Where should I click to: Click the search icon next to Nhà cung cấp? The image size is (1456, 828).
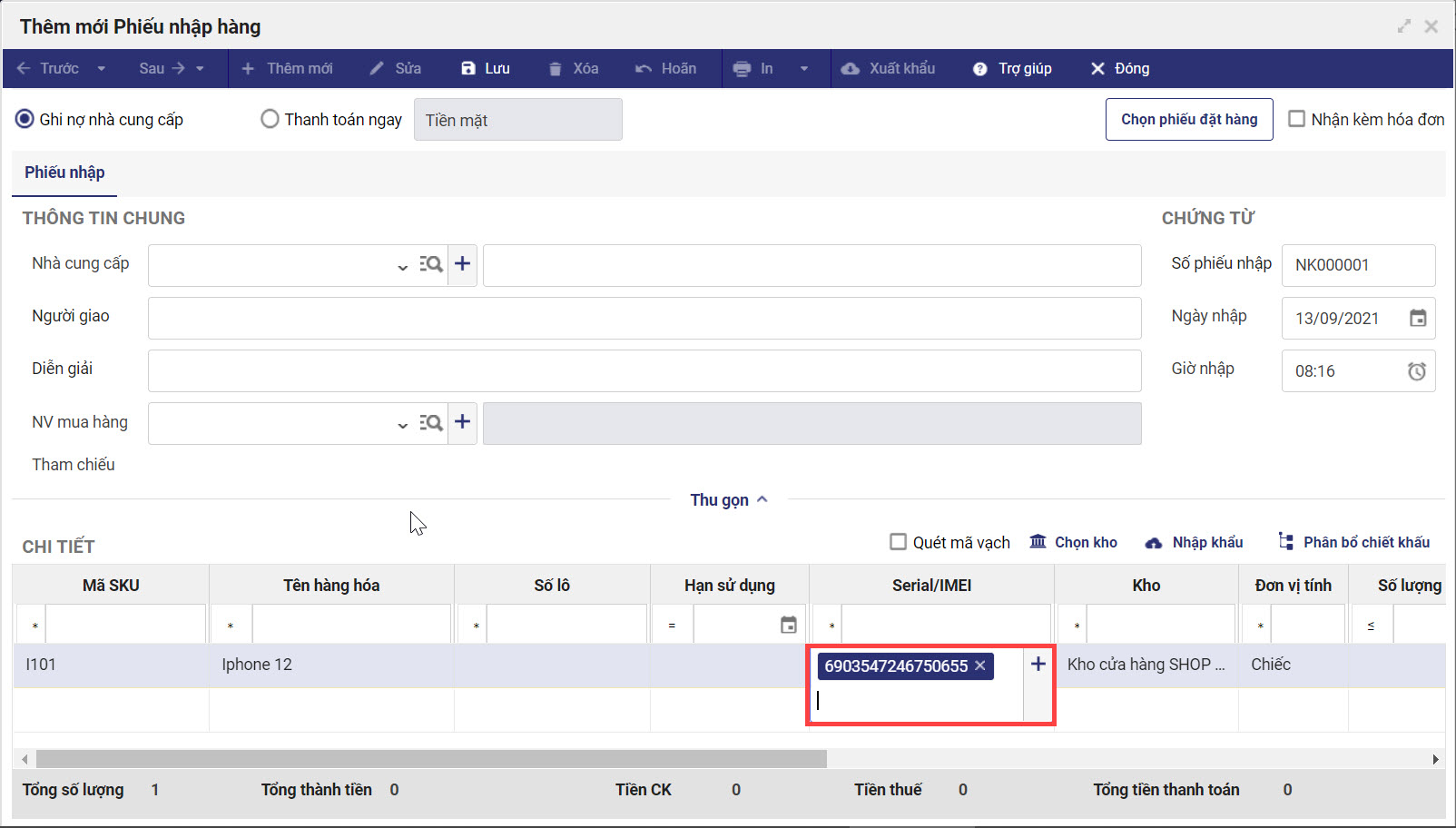point(431,264)
